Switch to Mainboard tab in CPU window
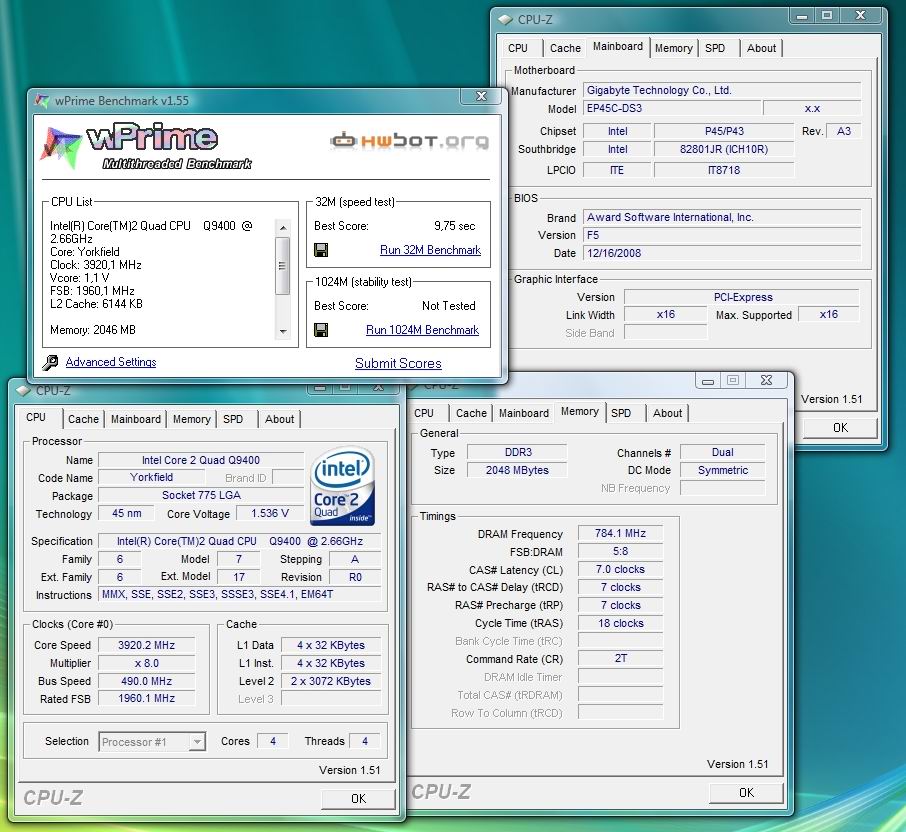 pos(136,419)
